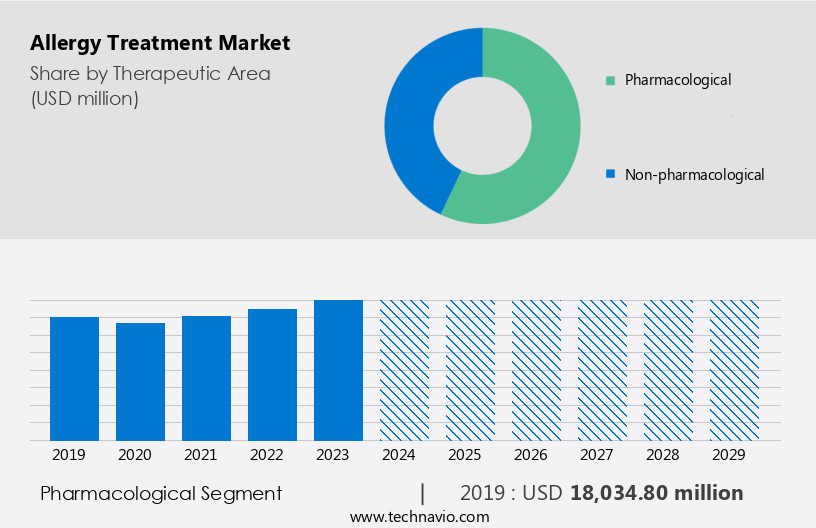The width and height of the screenshot is (816, 528).
Task: Select the 2022 bar in the chart
Action: pyautogui.click(x=272, y=374)
